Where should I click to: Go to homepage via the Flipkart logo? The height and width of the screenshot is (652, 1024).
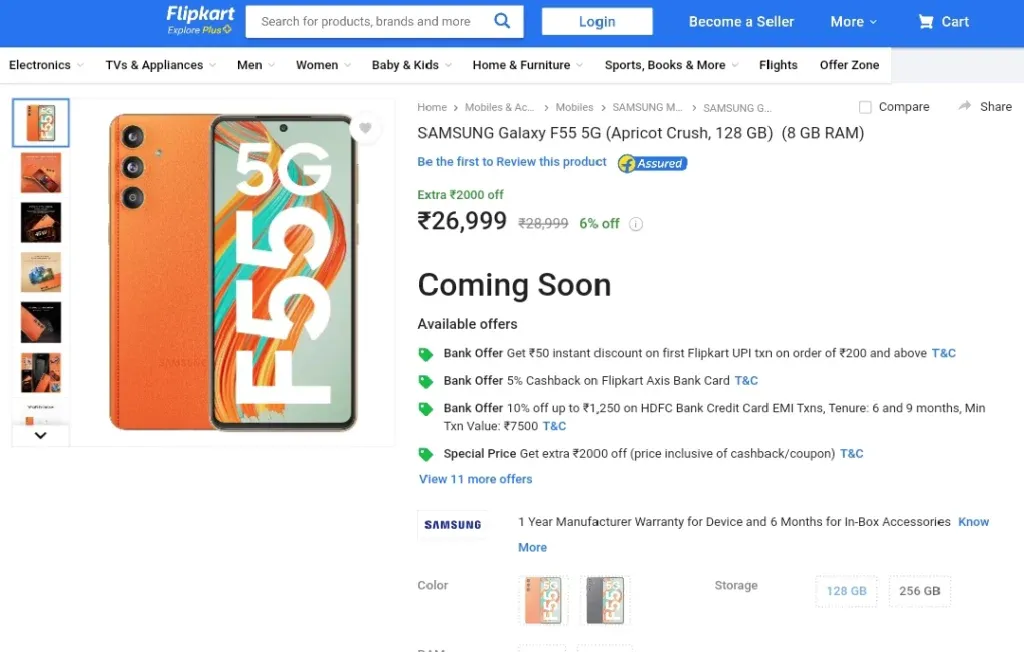[200, 20]
